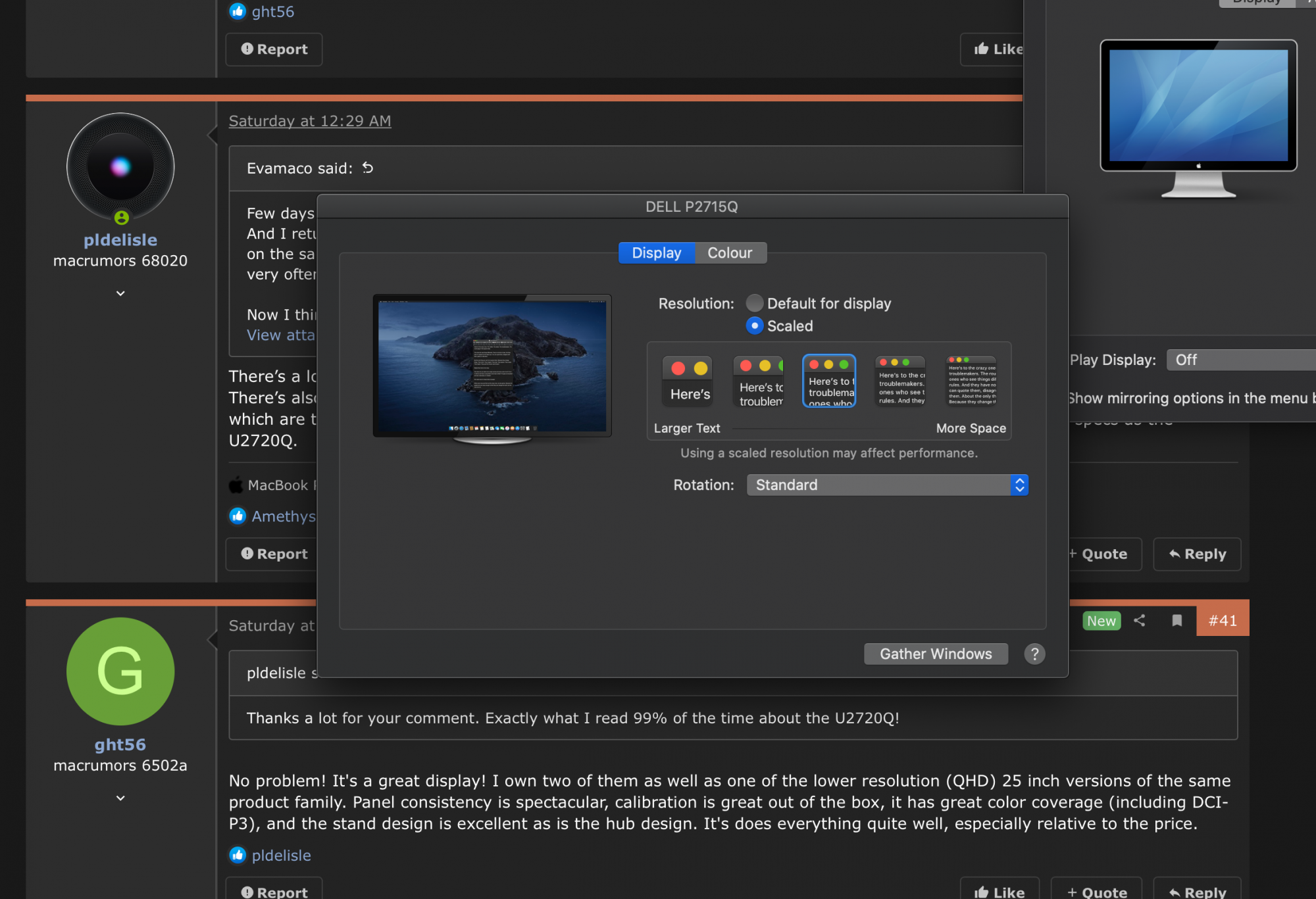Click the DELL P2715Q window title bar

coord(692,207)
